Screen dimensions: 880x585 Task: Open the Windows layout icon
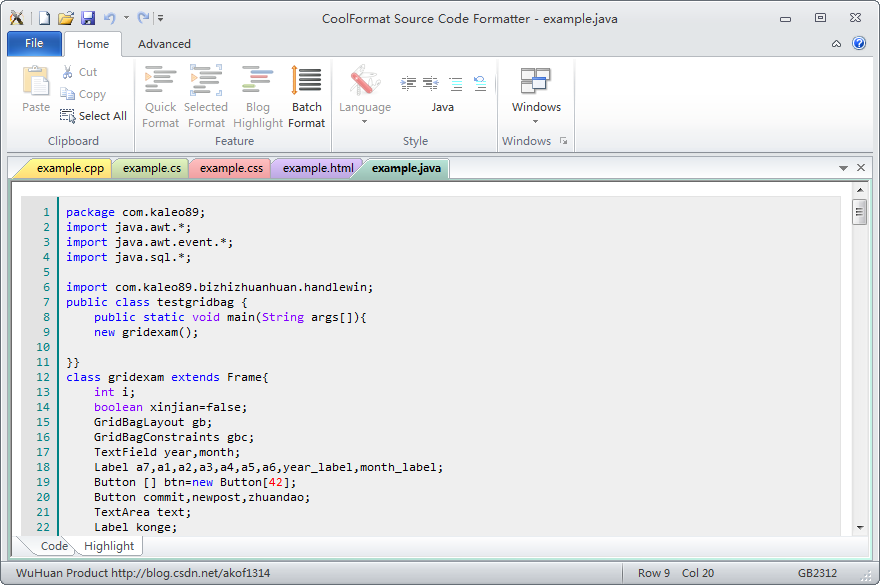click(x=536, y=81)
